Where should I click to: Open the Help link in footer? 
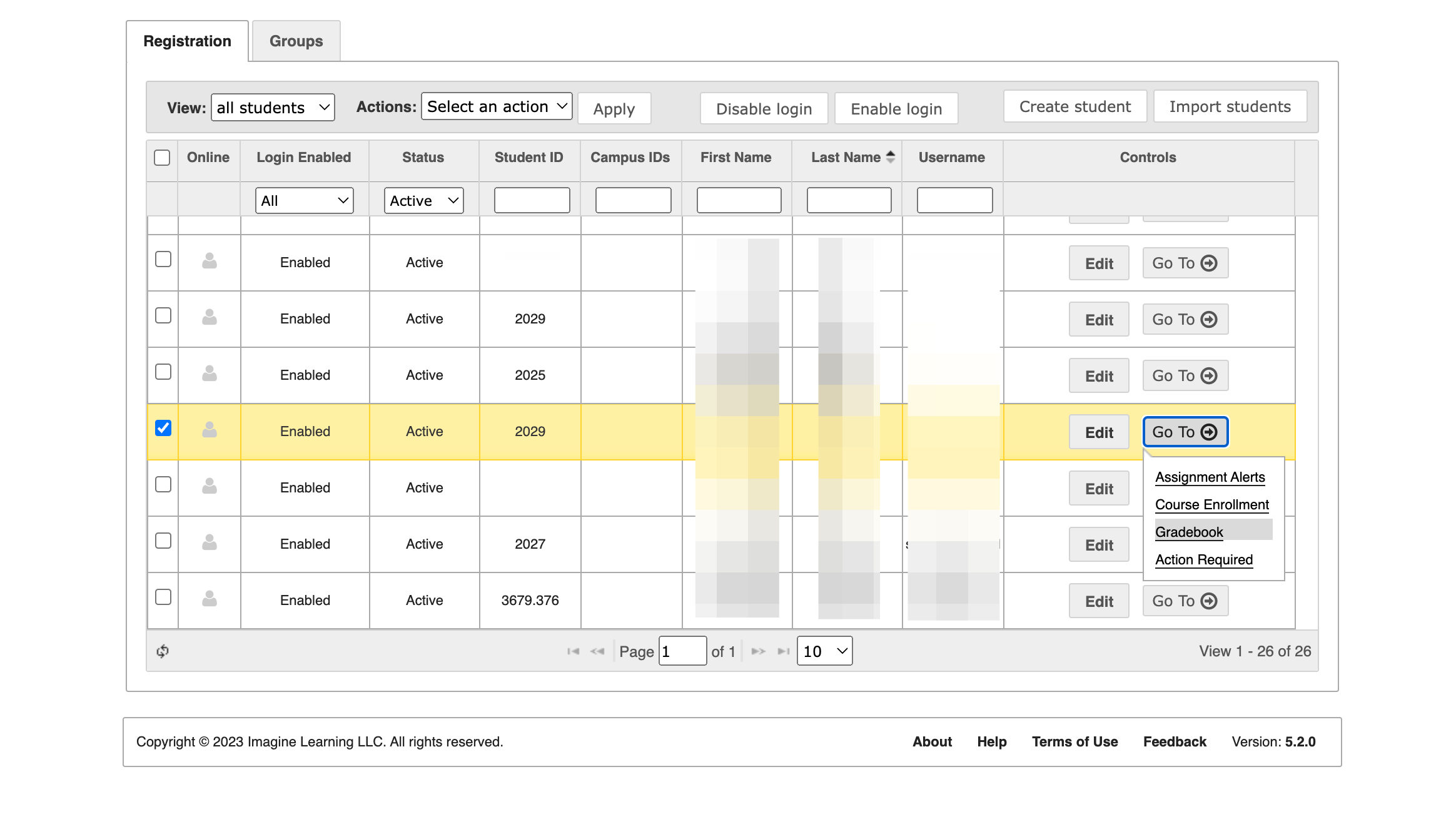(x=992, y=741)
